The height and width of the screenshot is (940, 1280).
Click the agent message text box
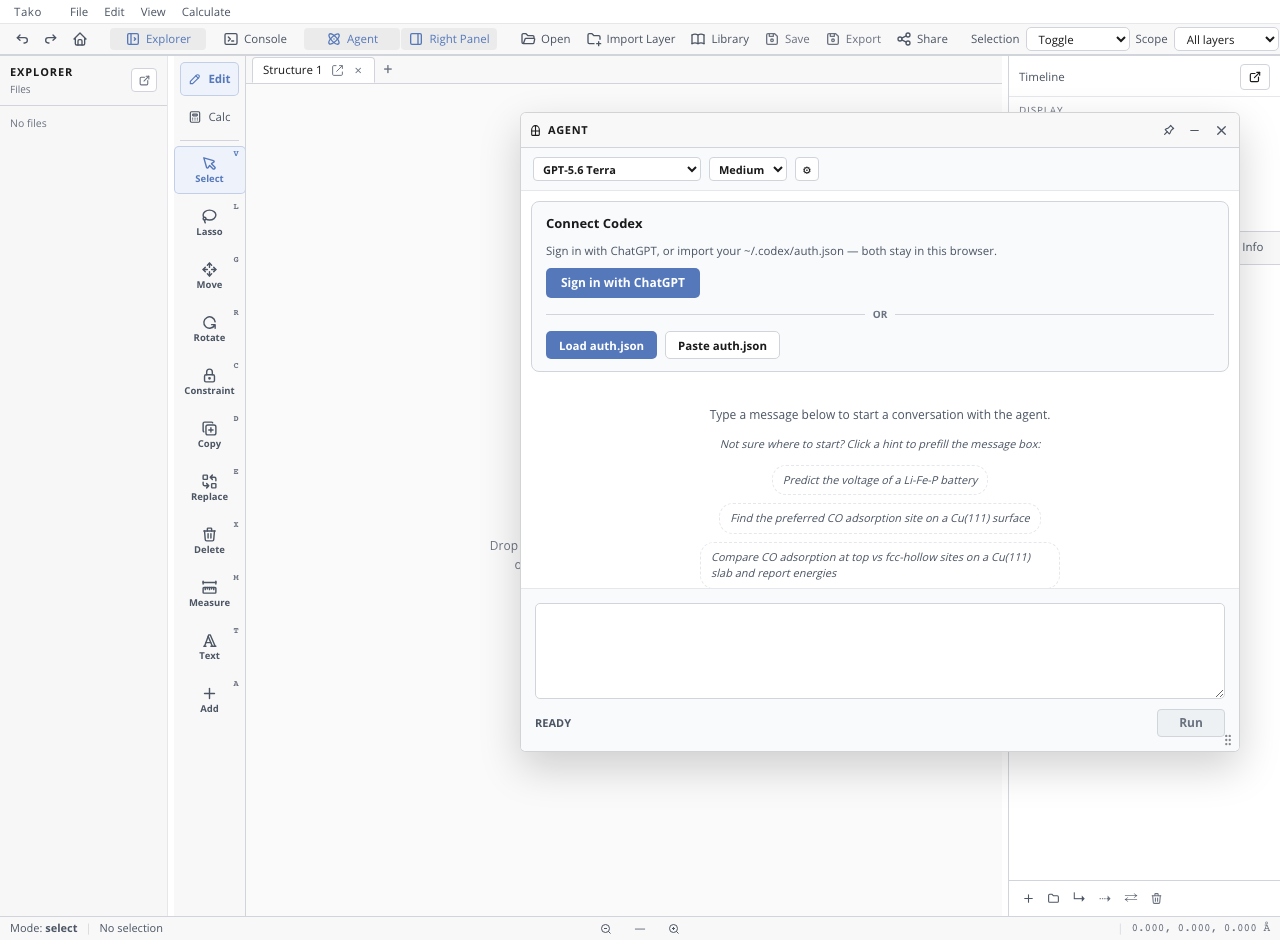tap(880, 651)
